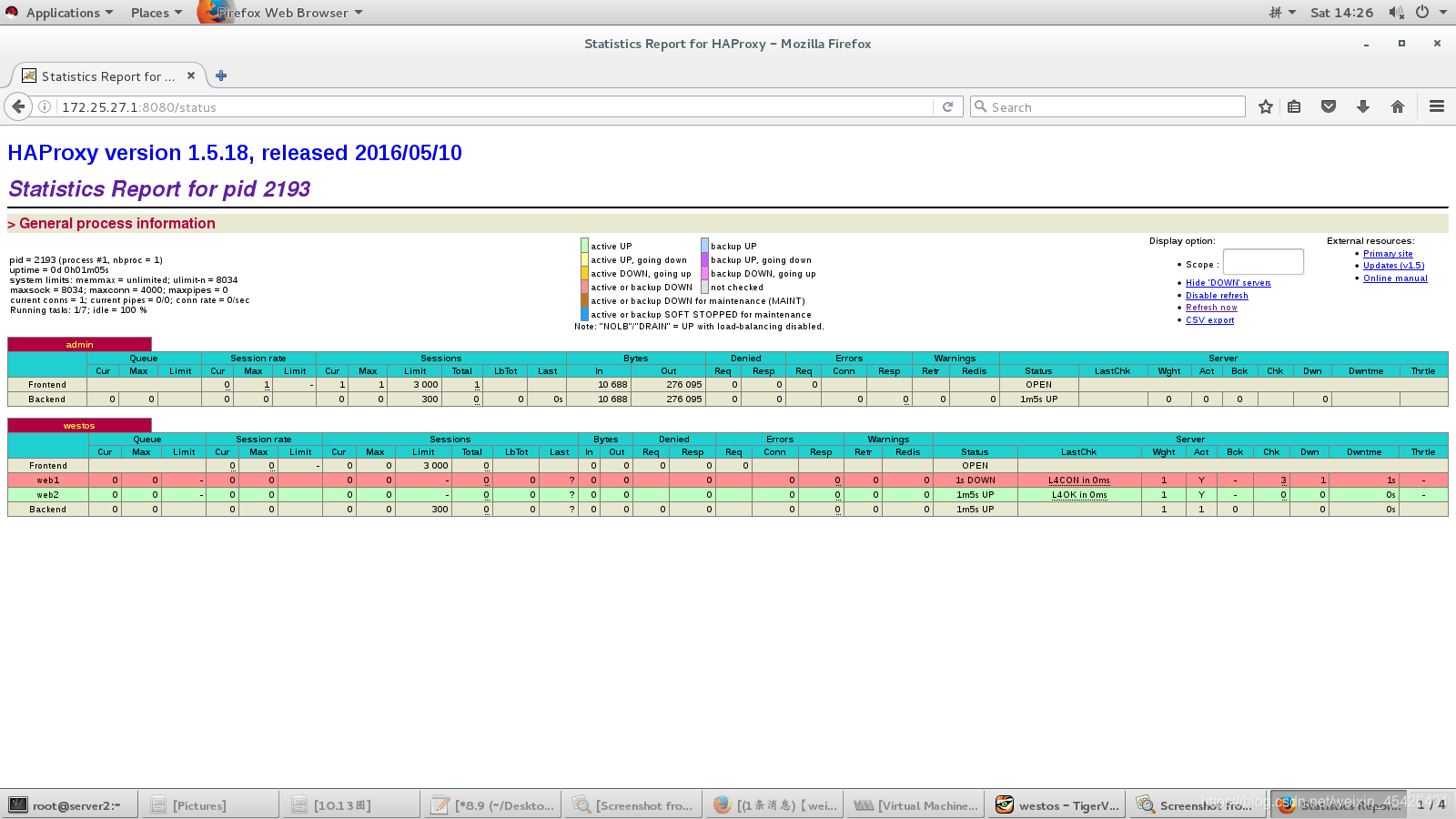Close the Statistics Report tab

coord(191,76)
